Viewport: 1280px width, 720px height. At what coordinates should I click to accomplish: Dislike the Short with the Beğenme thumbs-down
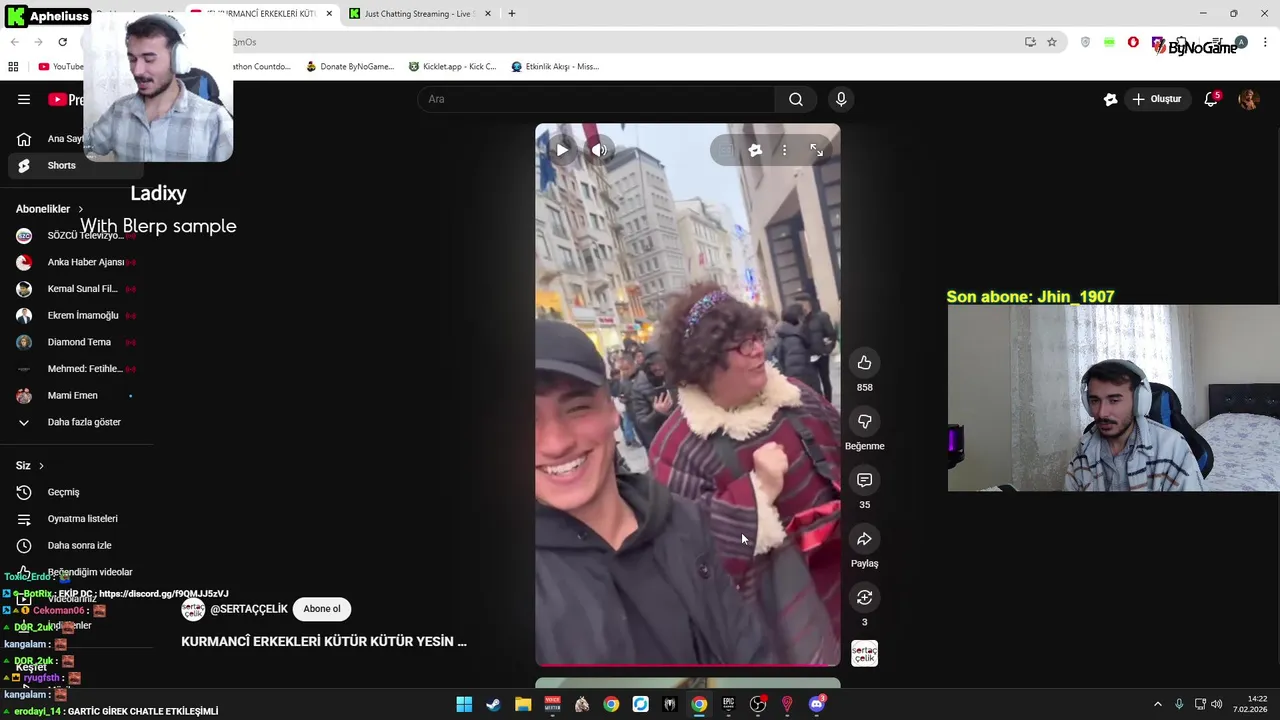click(864, 421)
